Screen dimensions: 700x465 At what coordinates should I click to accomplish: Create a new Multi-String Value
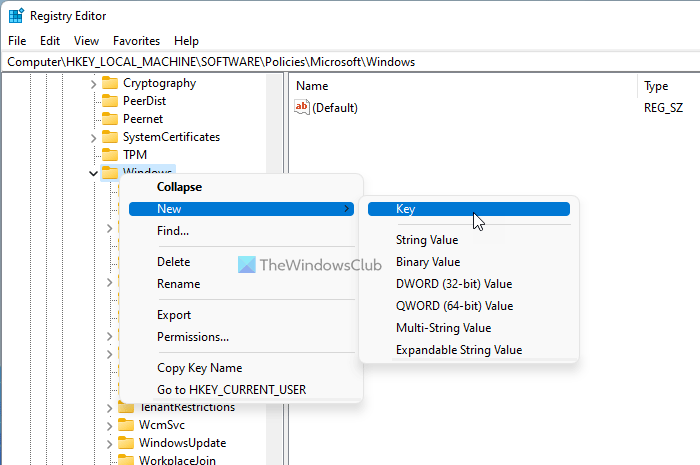tap(469, 328)
